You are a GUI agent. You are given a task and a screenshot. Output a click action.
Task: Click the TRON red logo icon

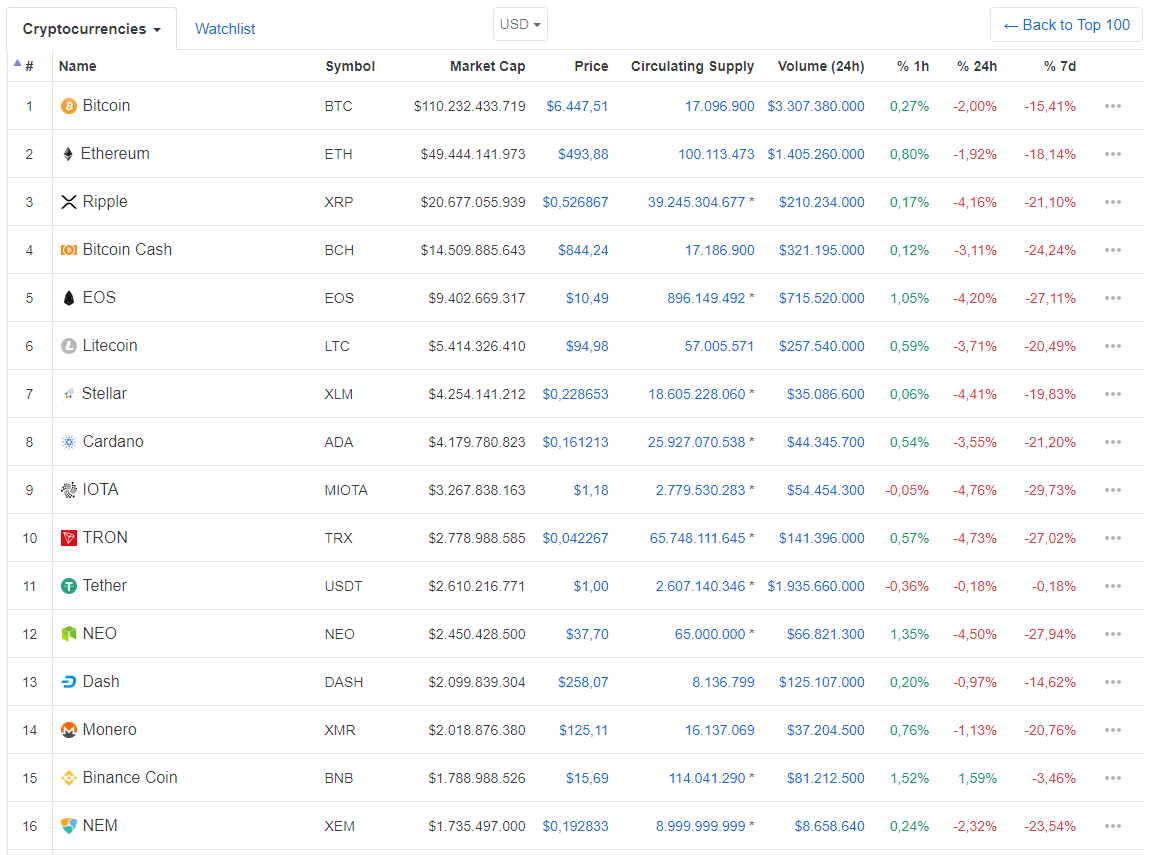click(69, 538)
